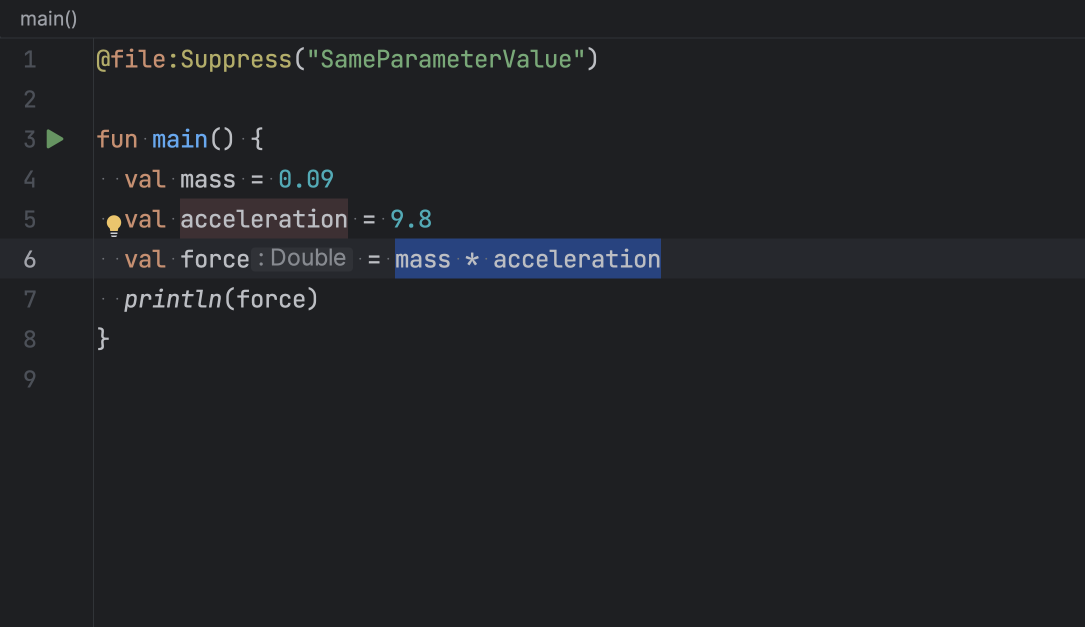Screen dimensions: 1085x627
Task: Click the yellow lightbulb quick-fix icon
Action: point(114,224)
